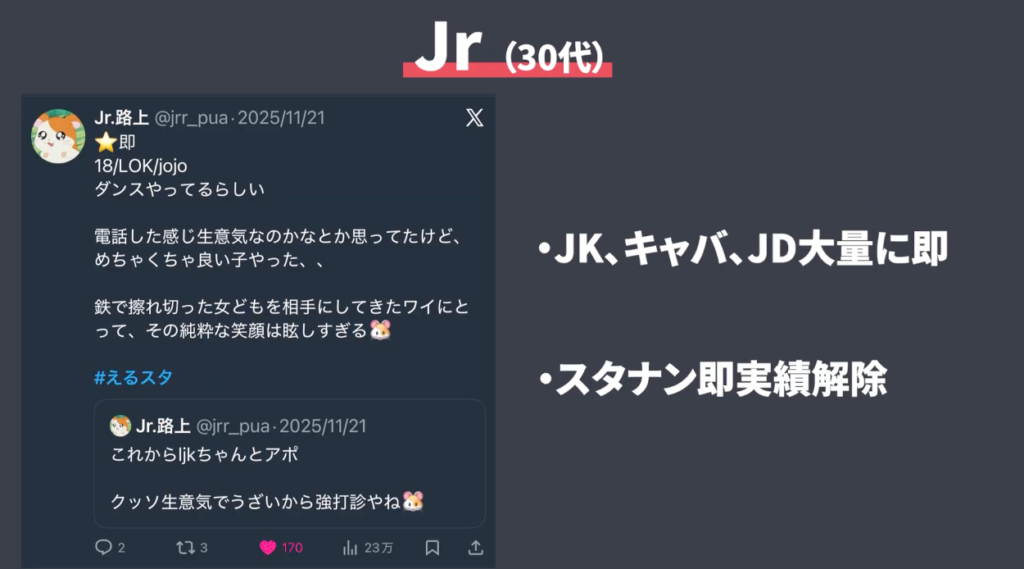Toggle the bookmark icon under the tweet
Viewport: 1024px width, 569px height.
tap(432, 547)
